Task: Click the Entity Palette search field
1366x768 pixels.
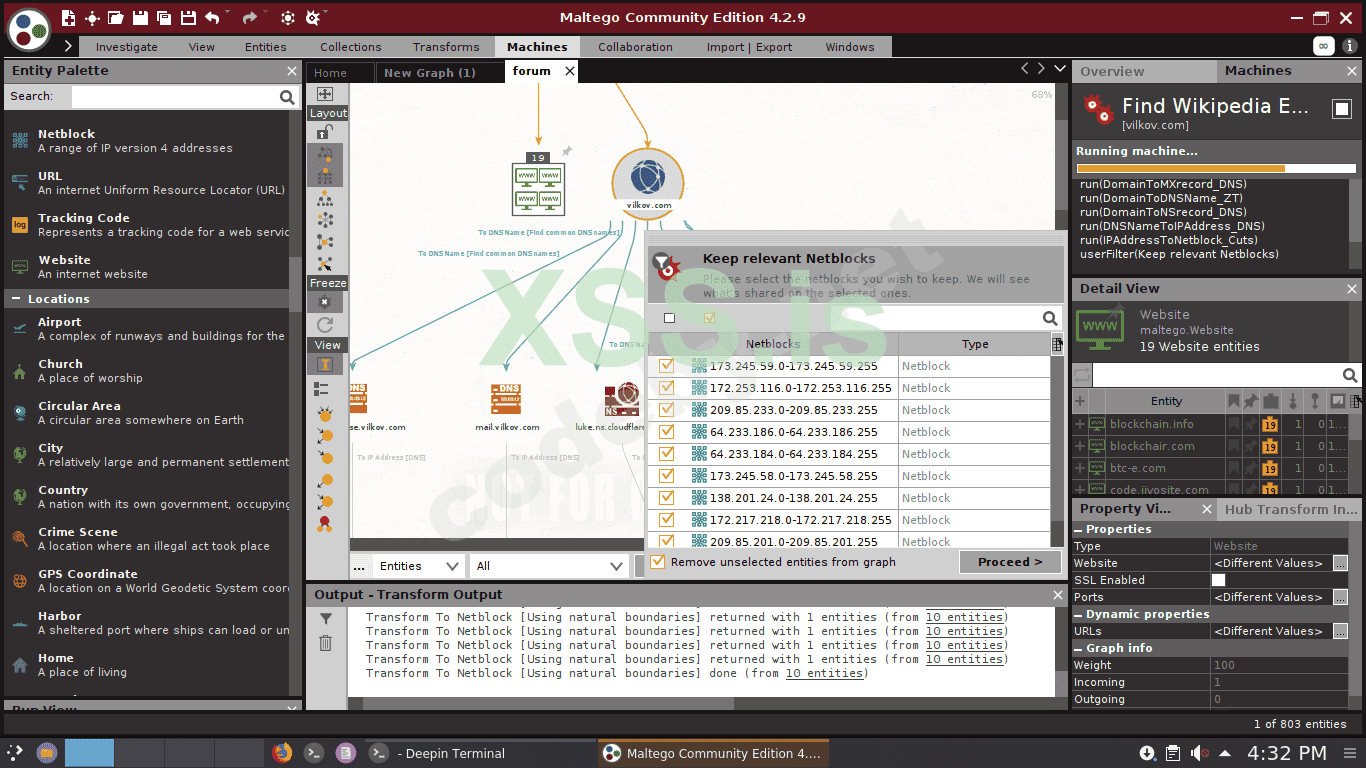Action: 175,97
